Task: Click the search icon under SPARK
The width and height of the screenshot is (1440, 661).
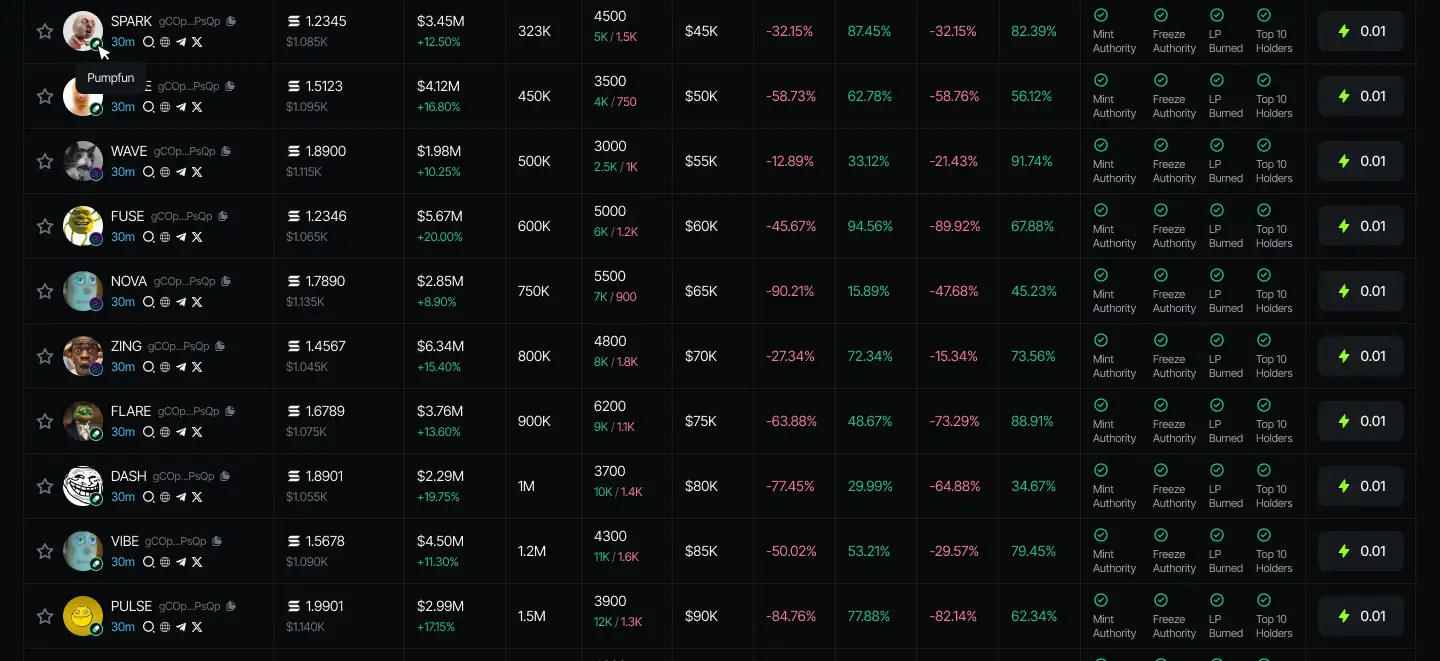Action: pyautogui.click(x=149, y=42)
